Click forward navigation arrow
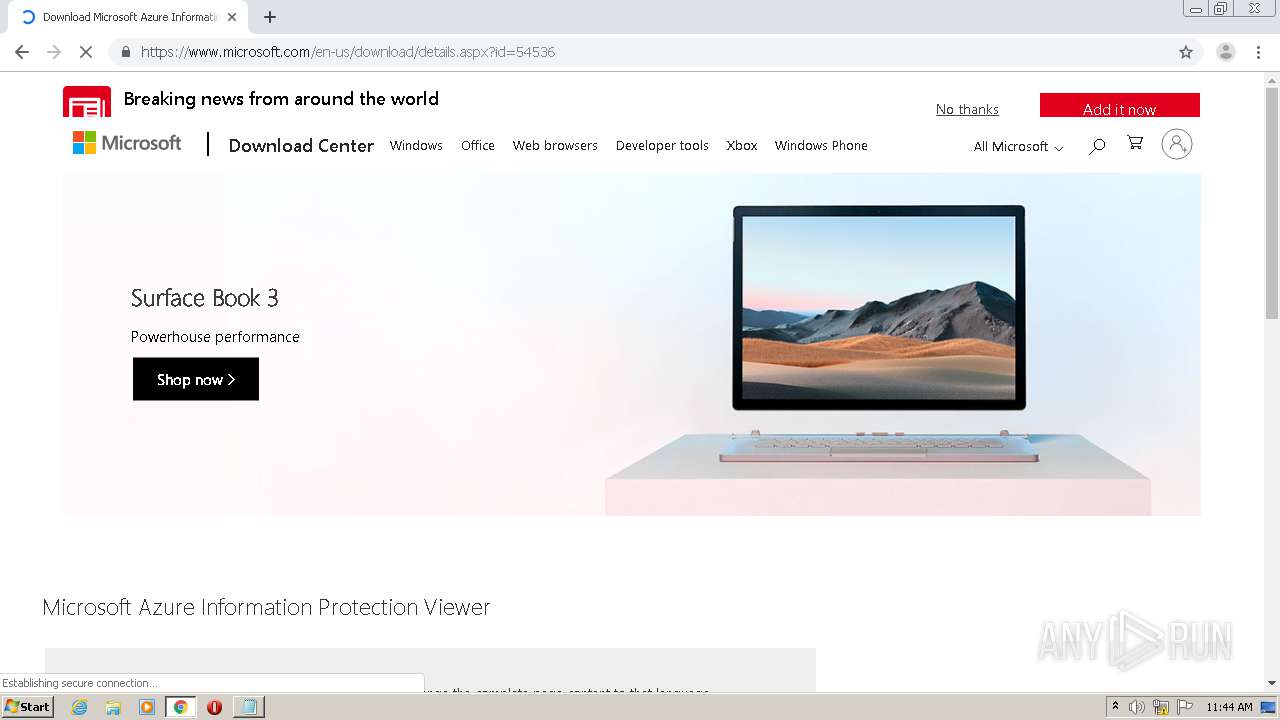Image resolution: width=1280 pixels, height=720 pixels. click(x=54, y=52)
